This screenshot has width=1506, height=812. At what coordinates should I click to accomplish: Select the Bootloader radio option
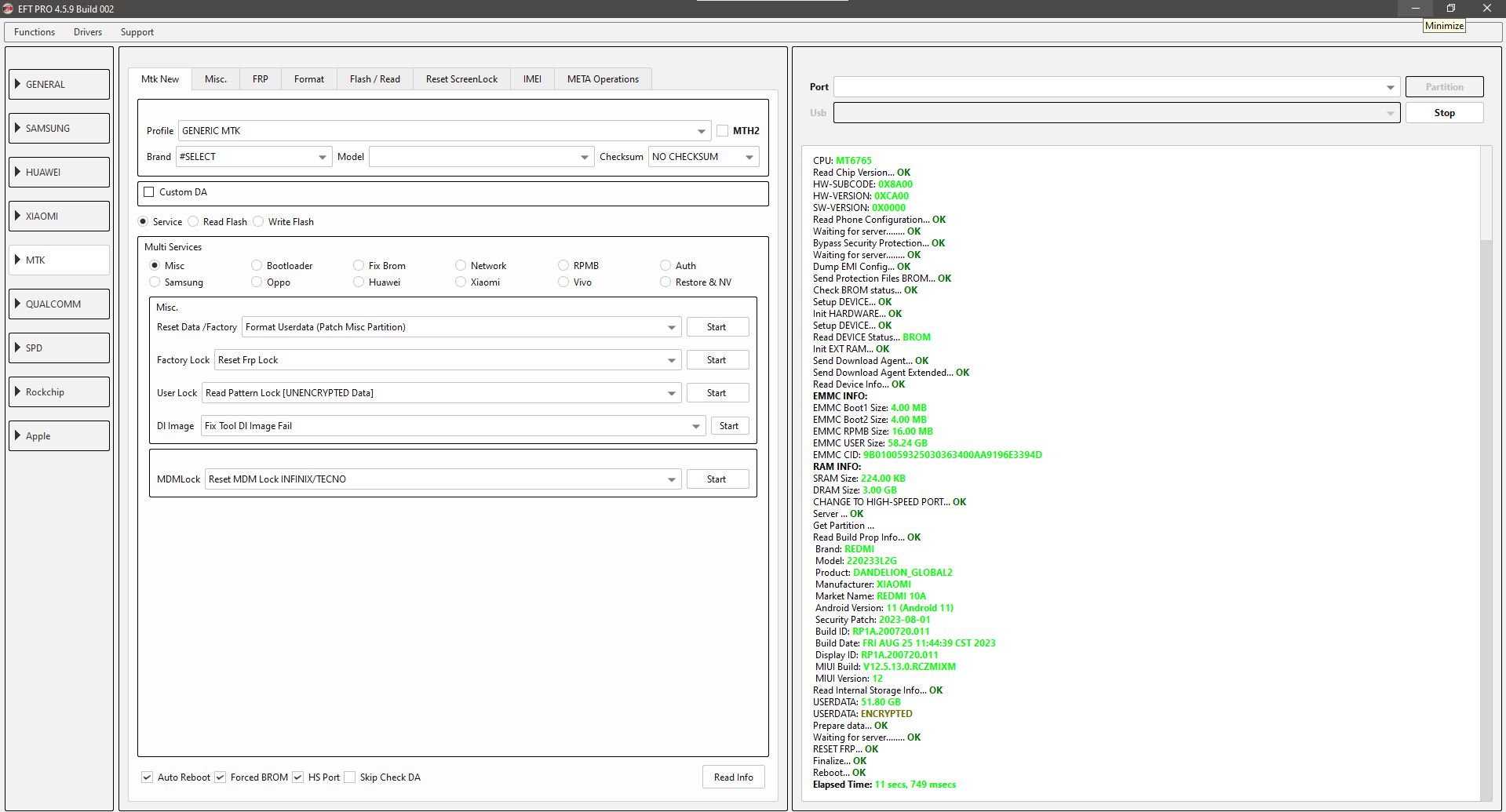(x=257, y=265)
